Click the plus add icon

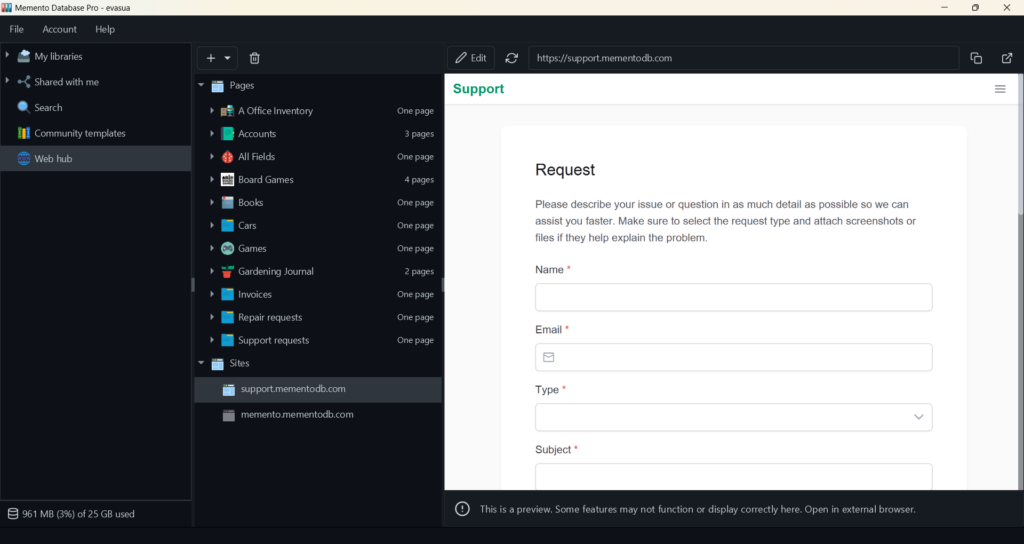pyautogui.click(x=210, y=58)
